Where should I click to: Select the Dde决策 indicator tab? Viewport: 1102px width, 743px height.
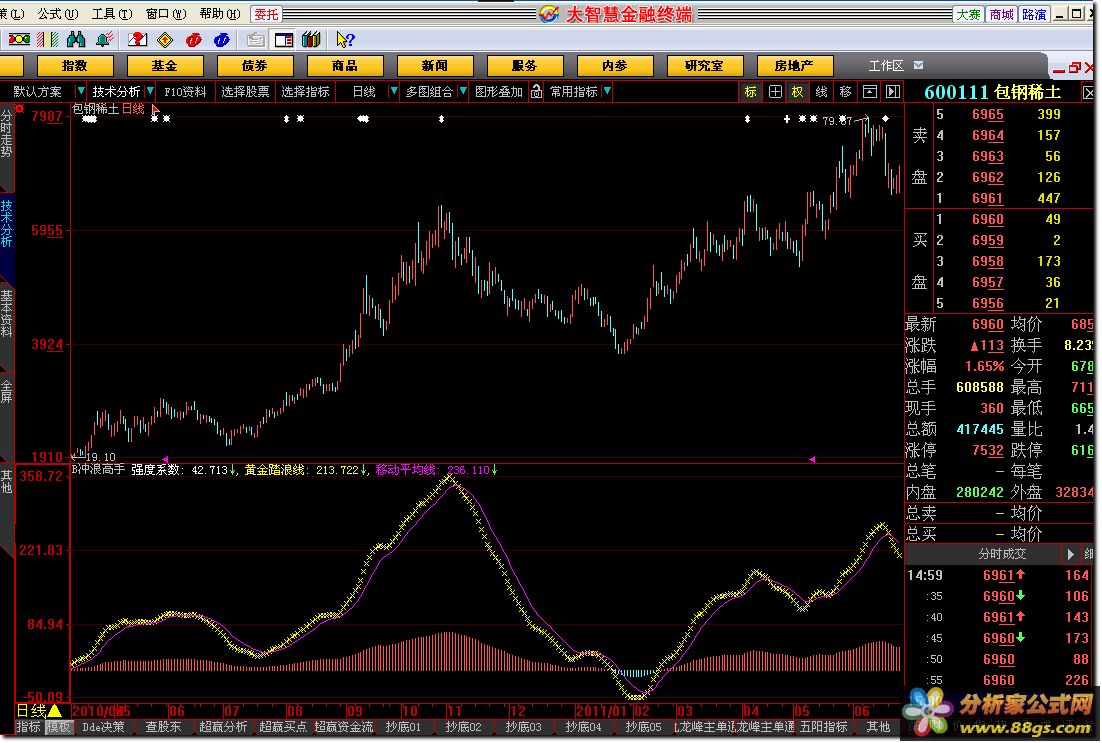103,727
